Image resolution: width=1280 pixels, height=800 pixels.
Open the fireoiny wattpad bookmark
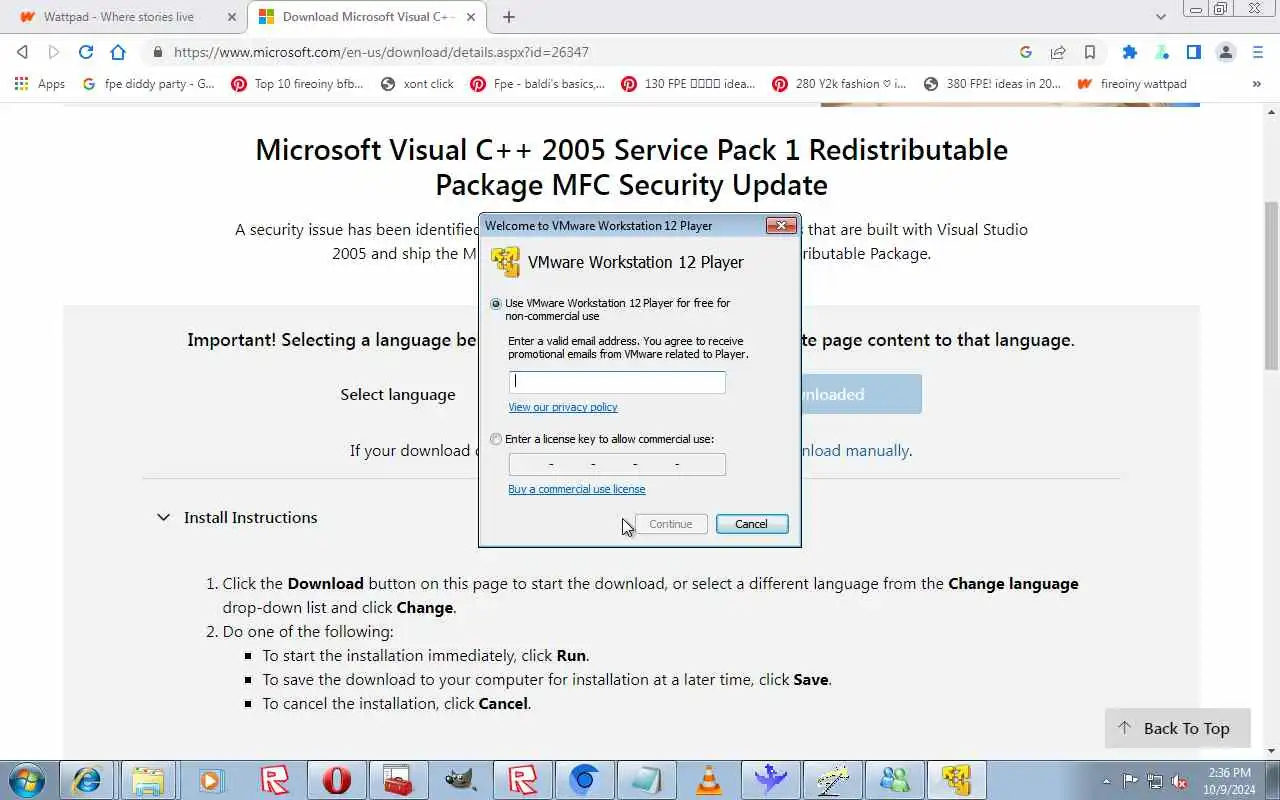[x=1132, y=84]
